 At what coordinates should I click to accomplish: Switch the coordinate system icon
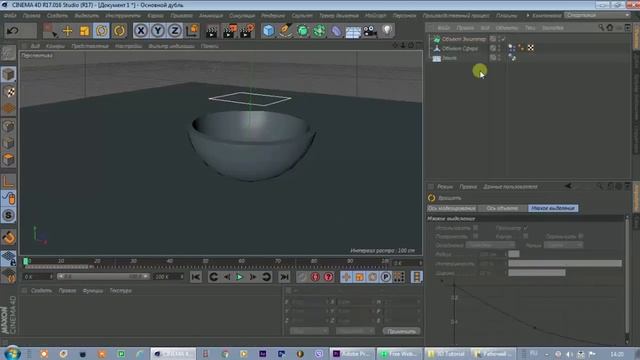[x=192, y=31]
